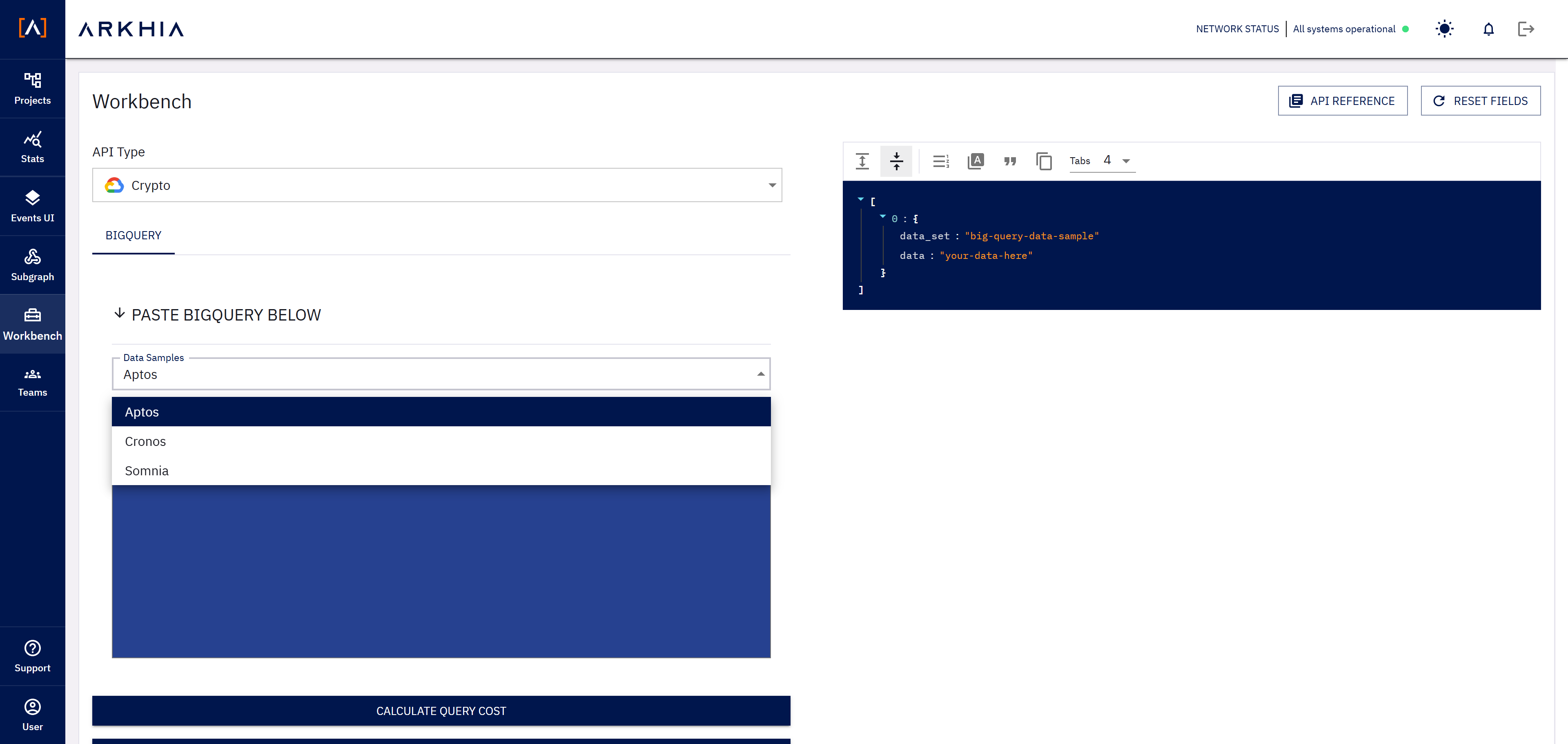
Task: Collapse the Data Samples dropdown arrow
Action: [x=761, y=374]
